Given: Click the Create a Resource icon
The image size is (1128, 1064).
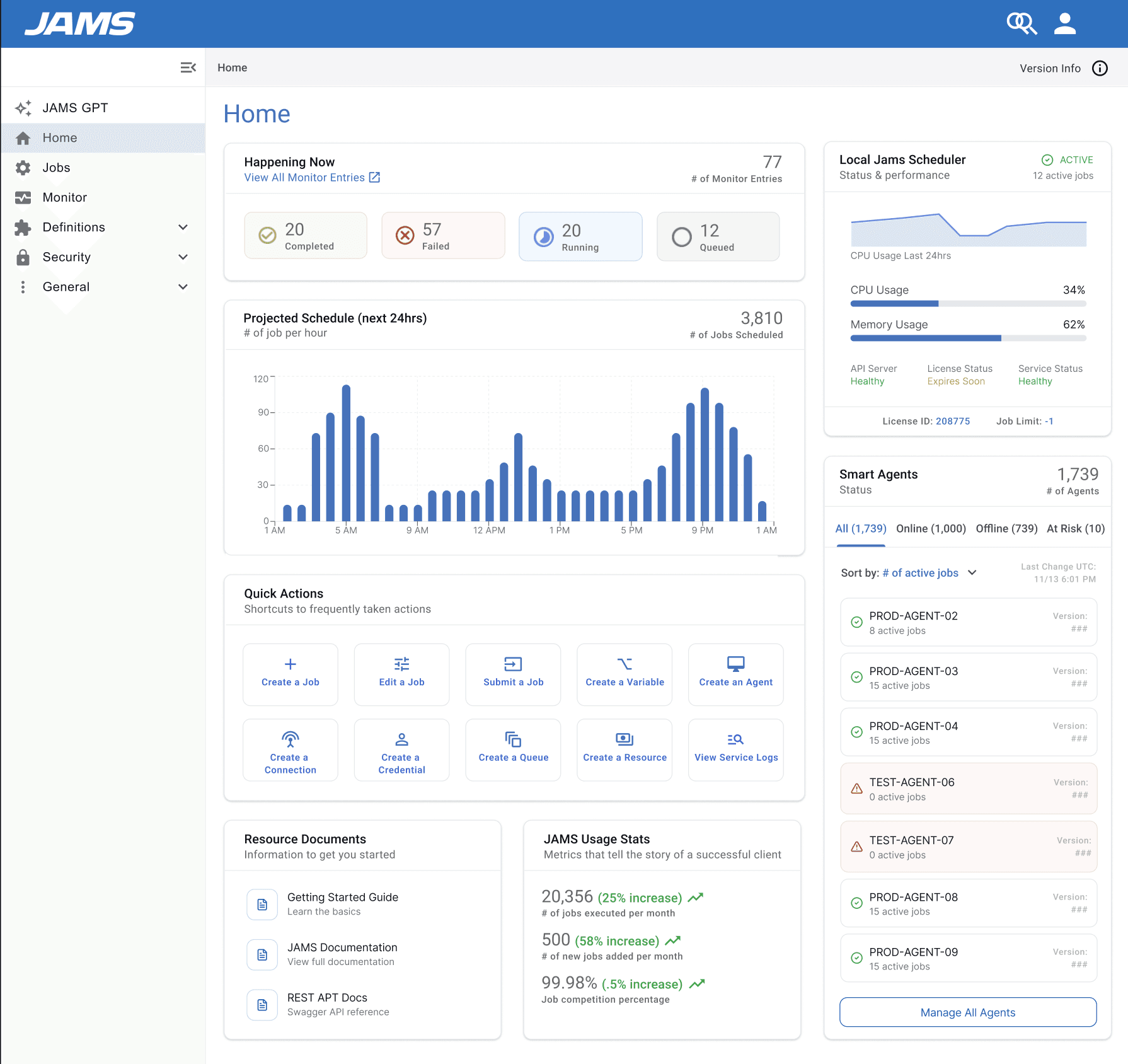Looking at the screenshot, I should click(624, 739).
